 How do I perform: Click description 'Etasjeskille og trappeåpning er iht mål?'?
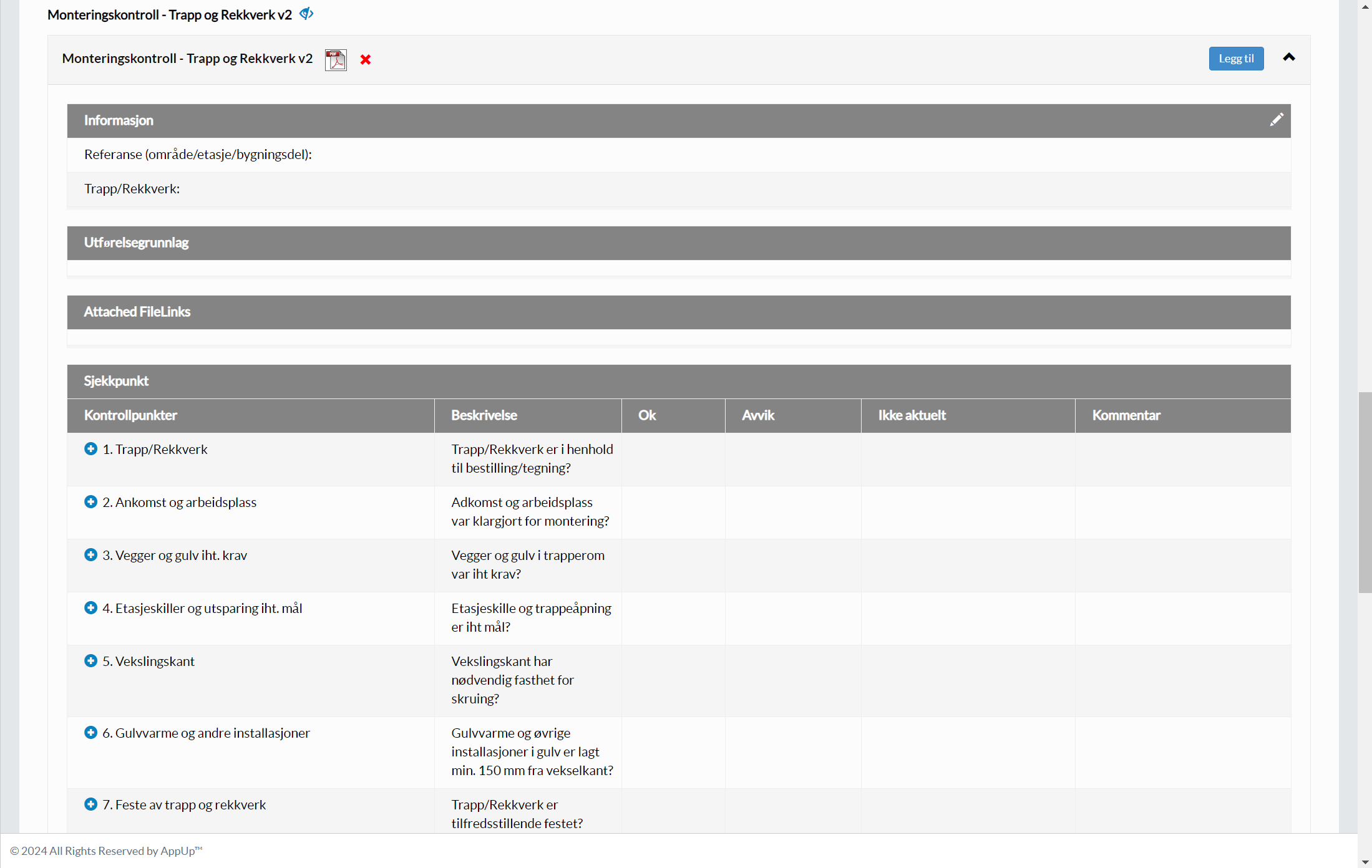[532, 618]
